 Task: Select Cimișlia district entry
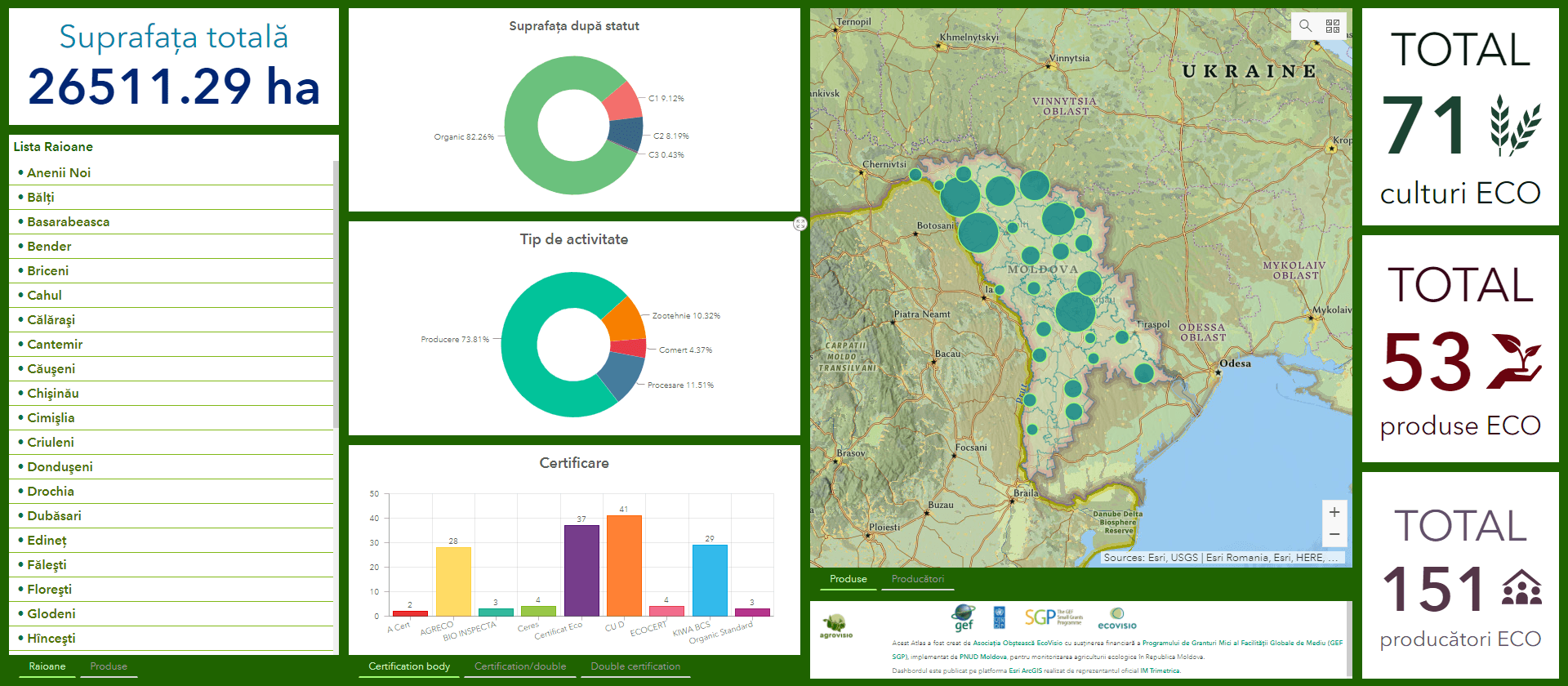click(171, 418)
